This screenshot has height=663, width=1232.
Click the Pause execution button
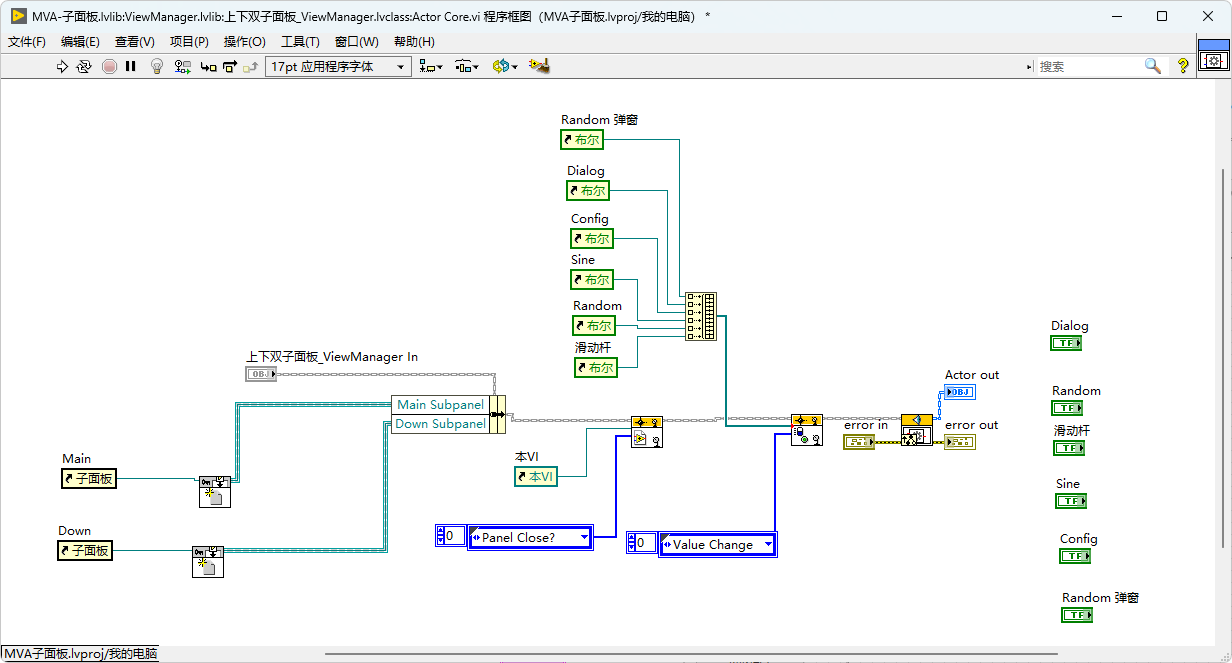(x=130, y=66)
